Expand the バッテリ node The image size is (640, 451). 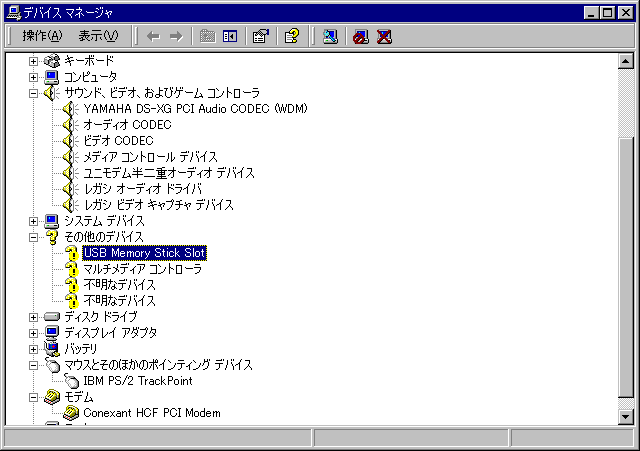[x=33, y=349]
